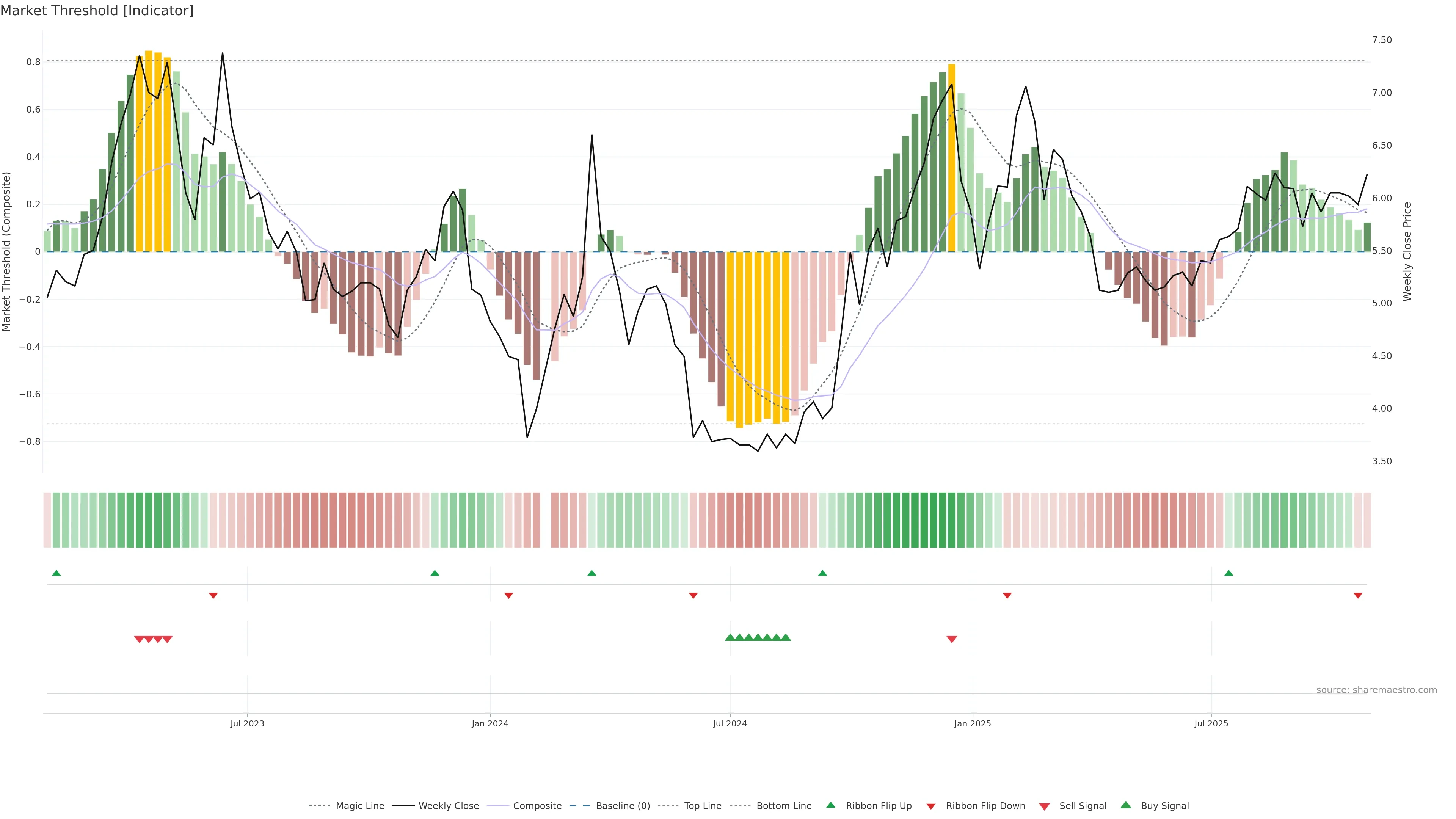
Task: Click the Buy Signal legend triangle
Action: click(x=1126, y=805)
